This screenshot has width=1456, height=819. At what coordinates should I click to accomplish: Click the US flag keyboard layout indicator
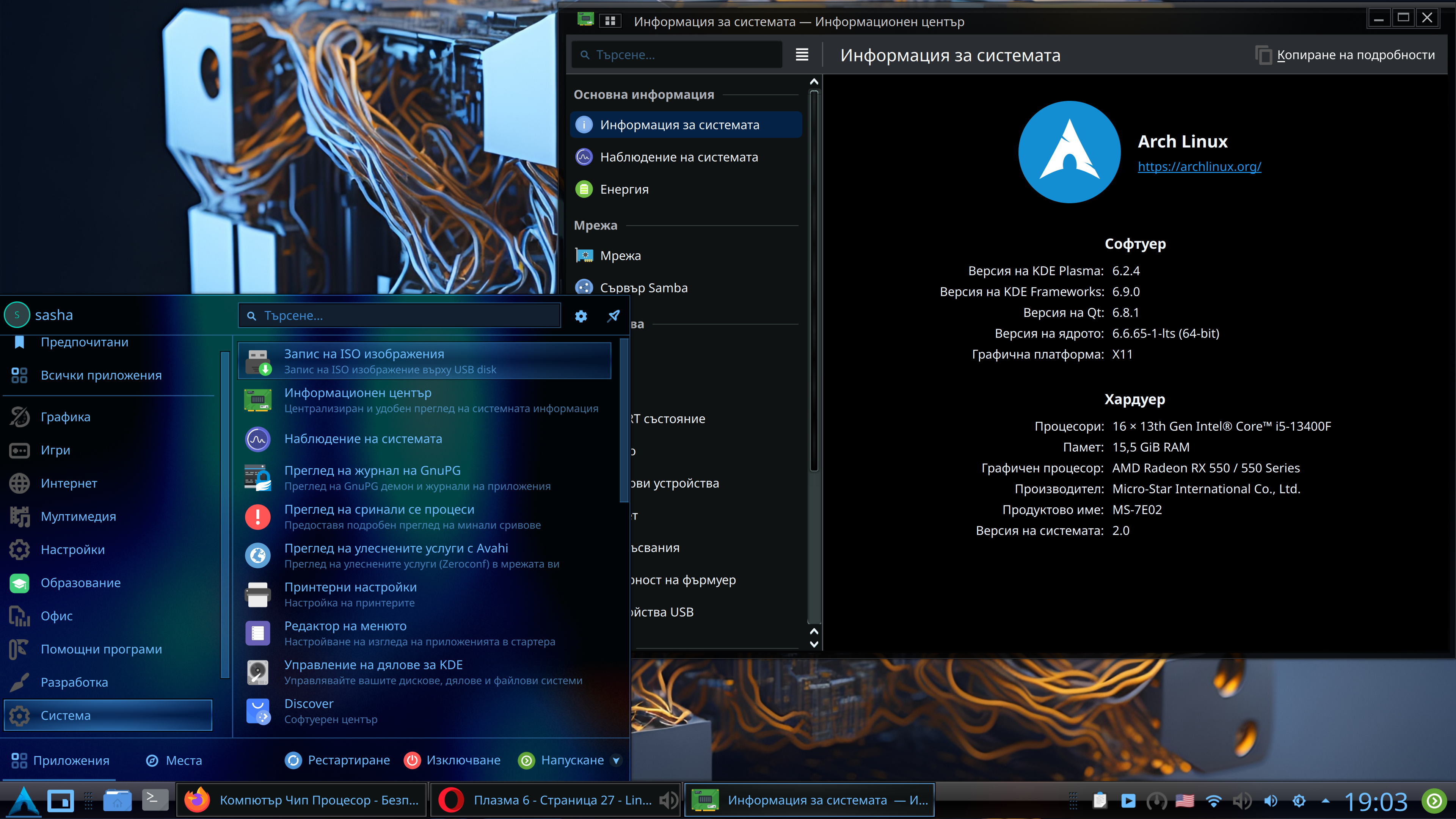pyautogui.click(x=1185, y=800)
